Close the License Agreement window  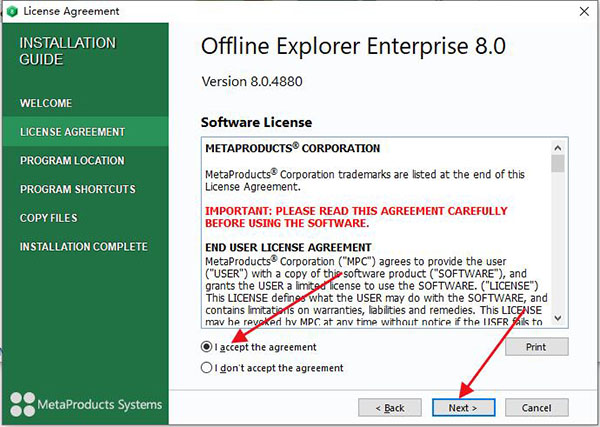pos(584,11)
